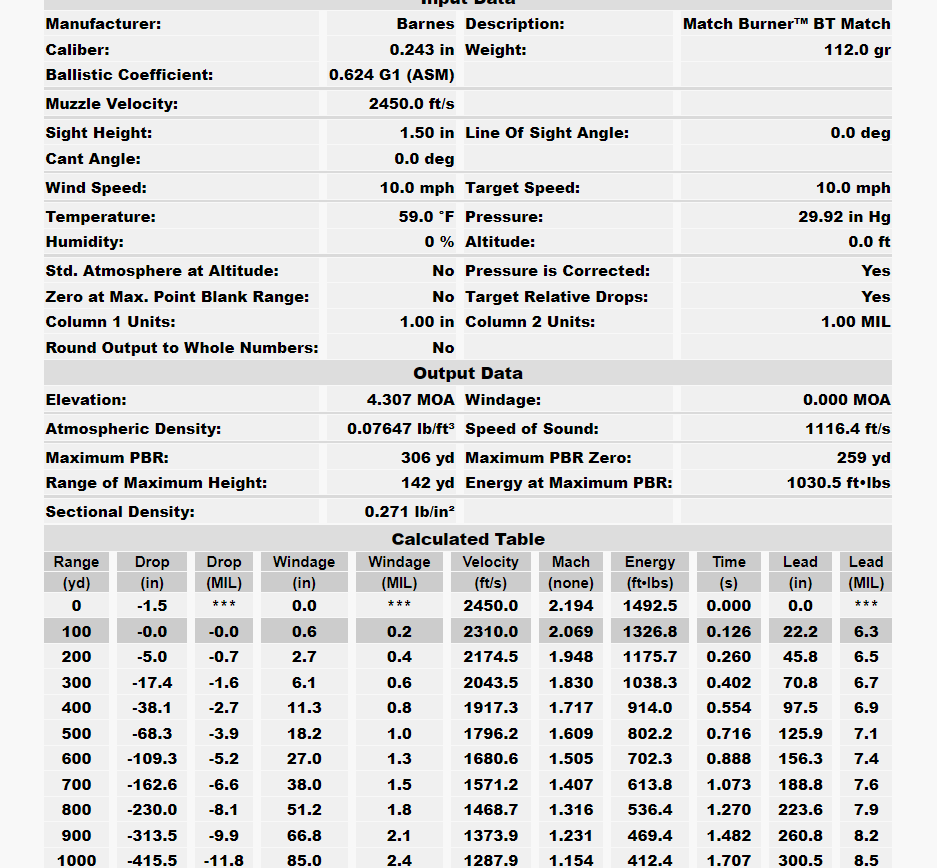Click energy cell '613.8'

[x=650, y=784]
